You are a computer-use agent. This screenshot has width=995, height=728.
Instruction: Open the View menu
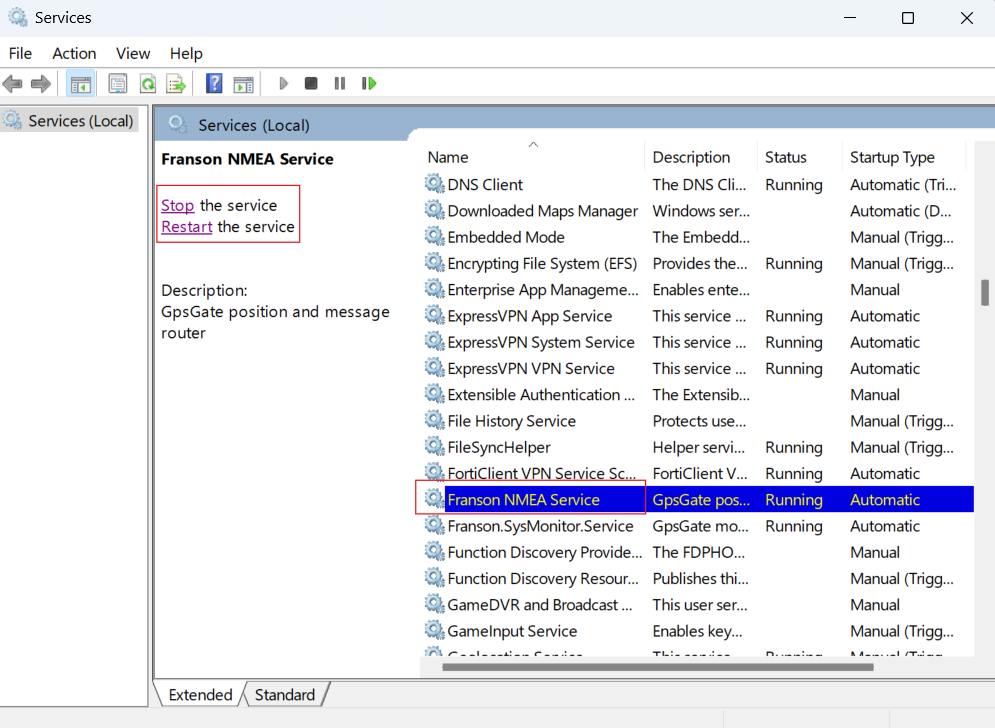tap(133, 53)
